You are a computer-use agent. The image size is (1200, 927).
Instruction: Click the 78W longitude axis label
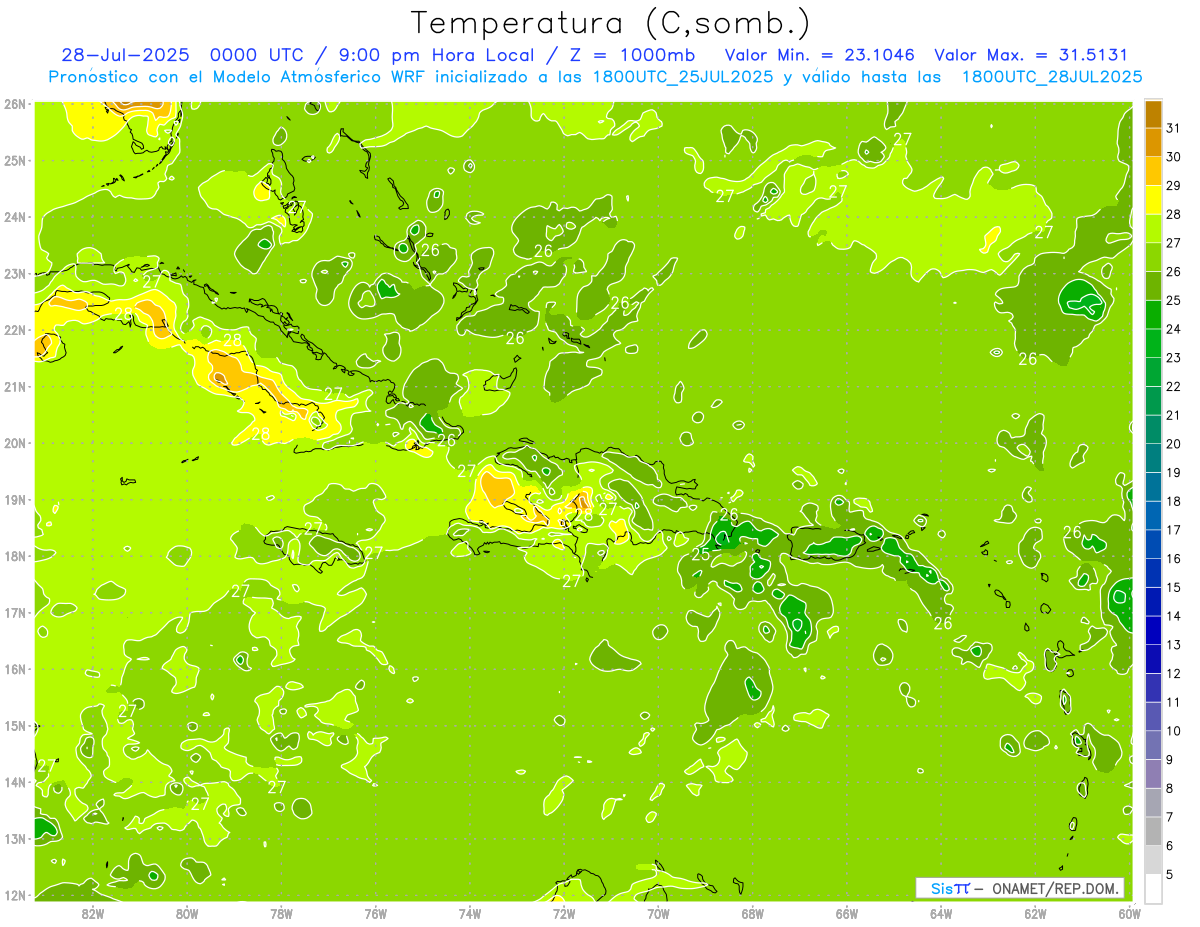pyautogui.click(x=281, y=913)
